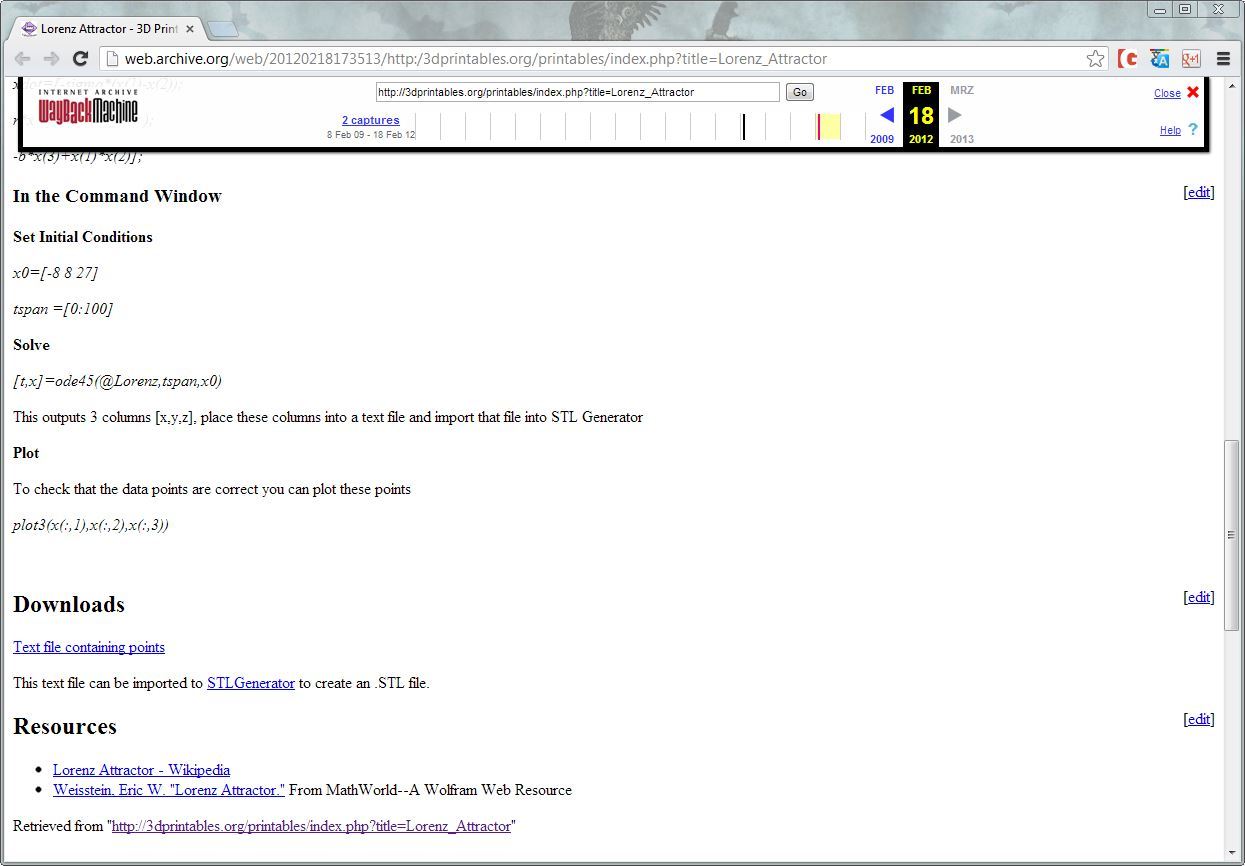Click the black timeline marker bar
The width and height of the screenshot is (1245, 866).
click(743, 127)
